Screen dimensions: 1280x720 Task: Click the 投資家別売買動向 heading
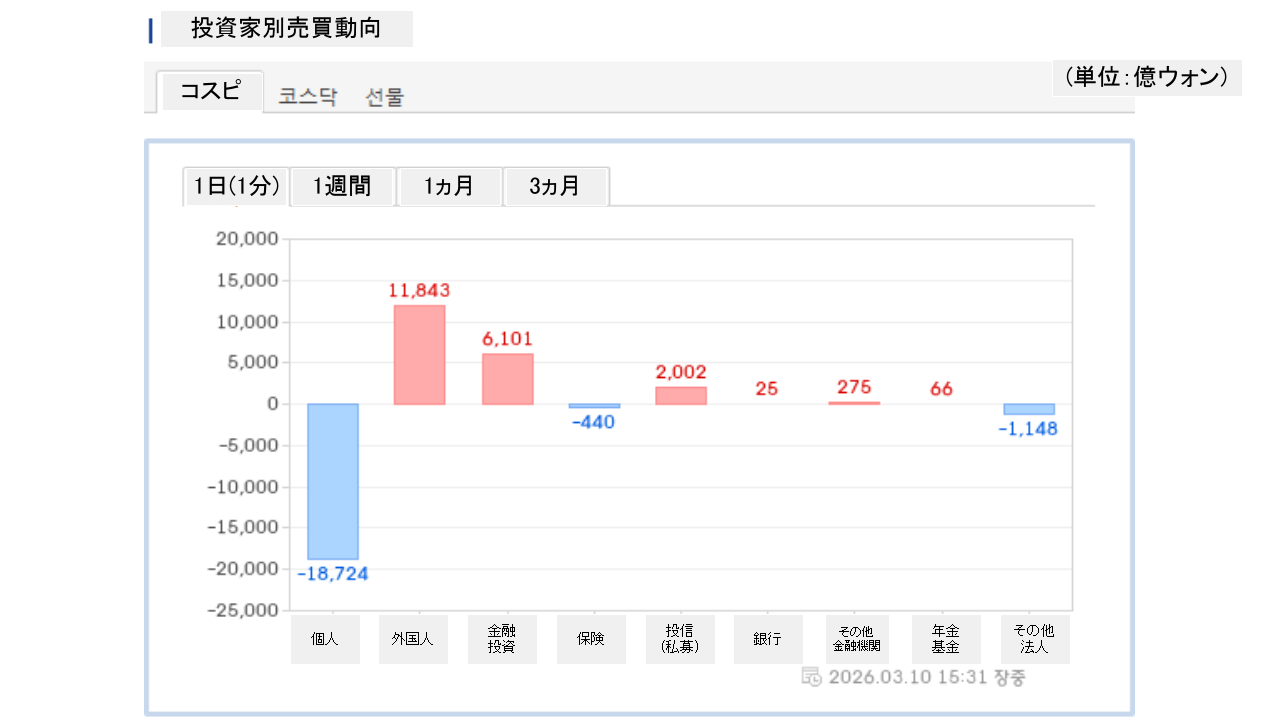coord(286,29)
